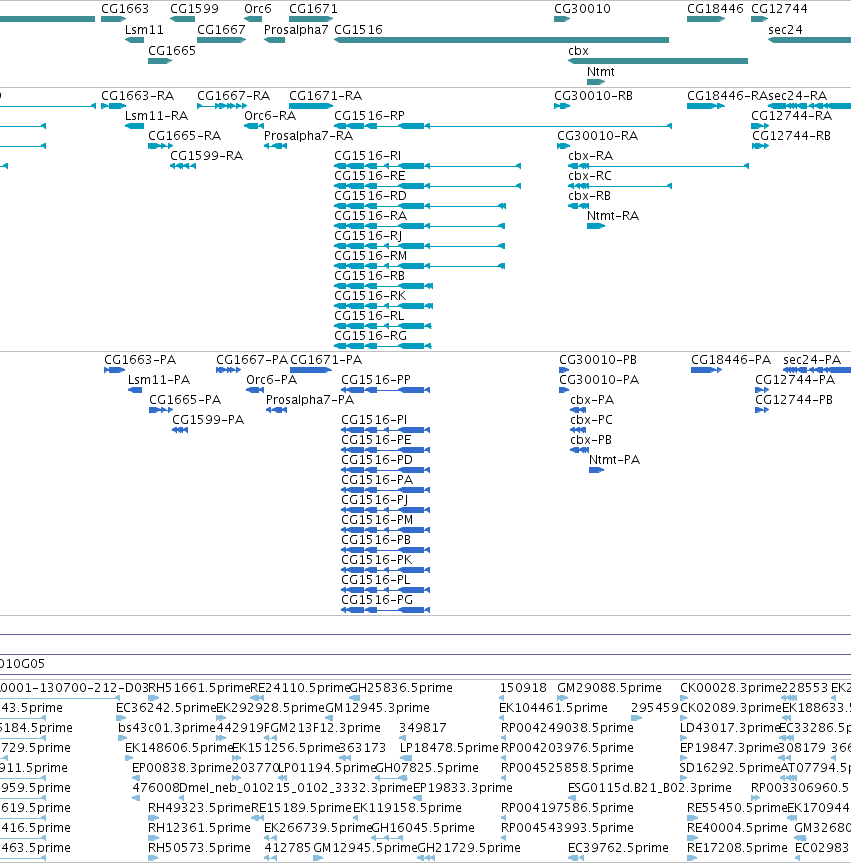Click EST GH25836.5prime

pos(401,688)
